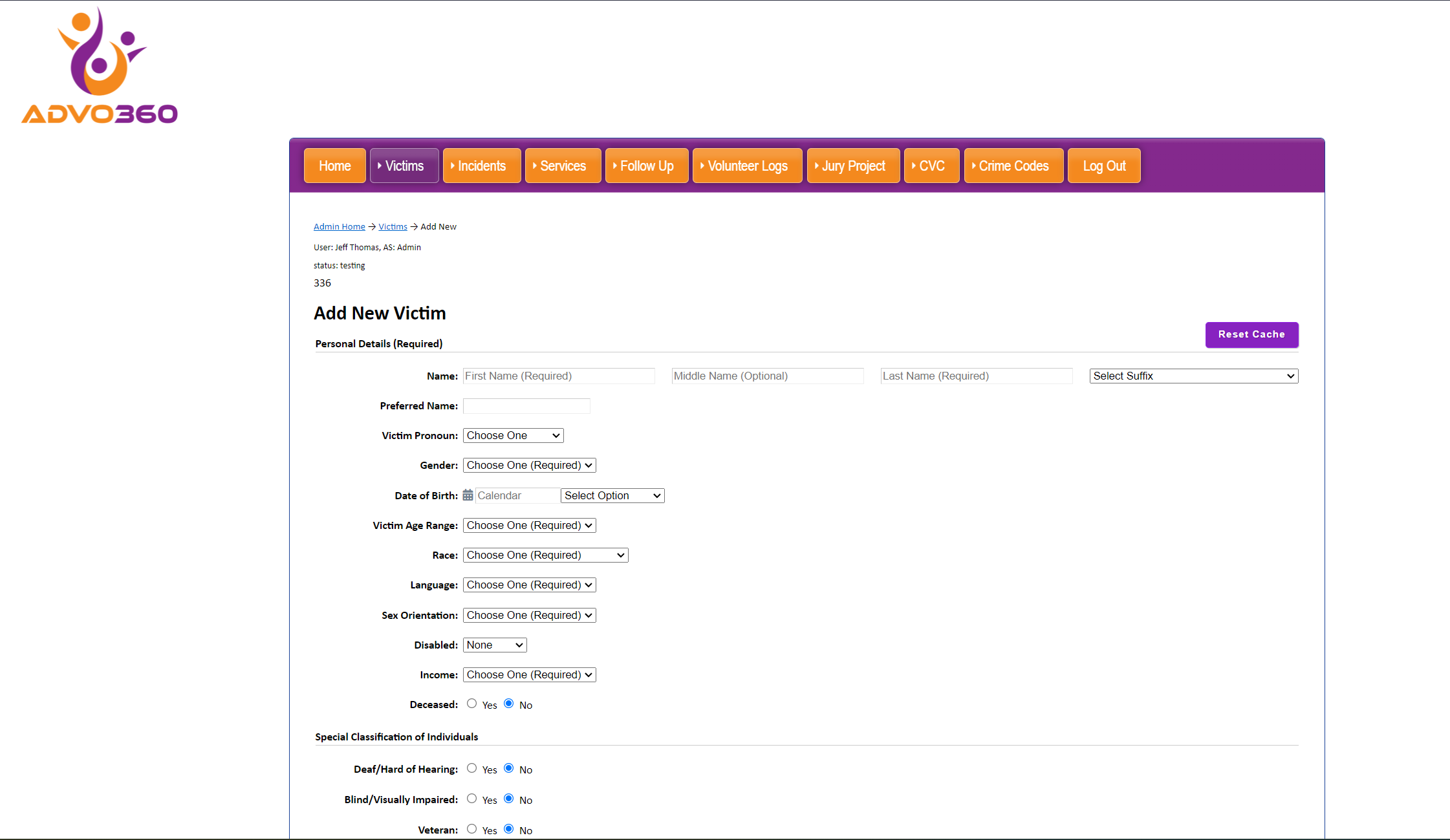Open the Jury Project menu
The height and width of the screenshot is (840, 1450).
(x=854, y=166)
